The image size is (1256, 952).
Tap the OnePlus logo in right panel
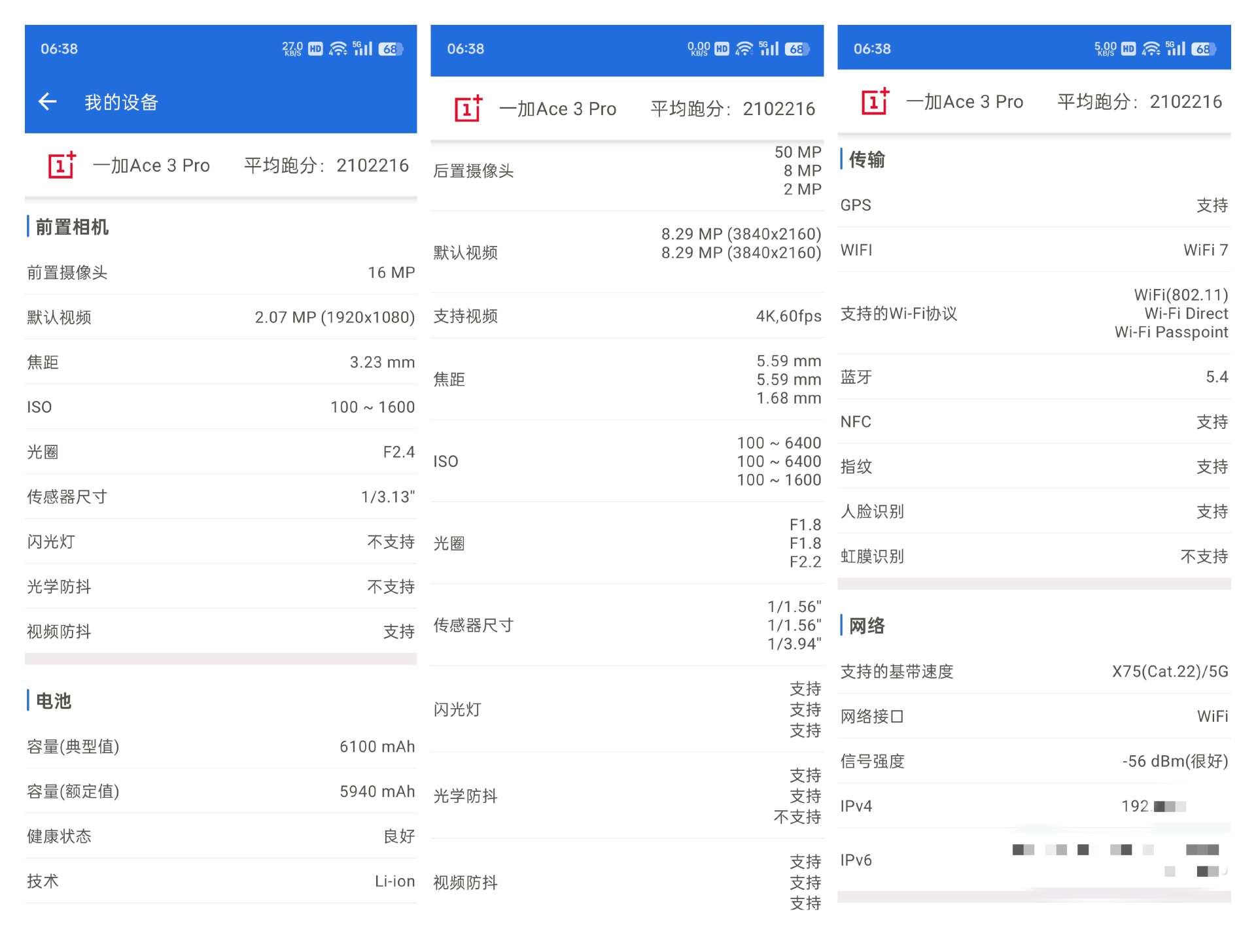[x=875, y=101]
